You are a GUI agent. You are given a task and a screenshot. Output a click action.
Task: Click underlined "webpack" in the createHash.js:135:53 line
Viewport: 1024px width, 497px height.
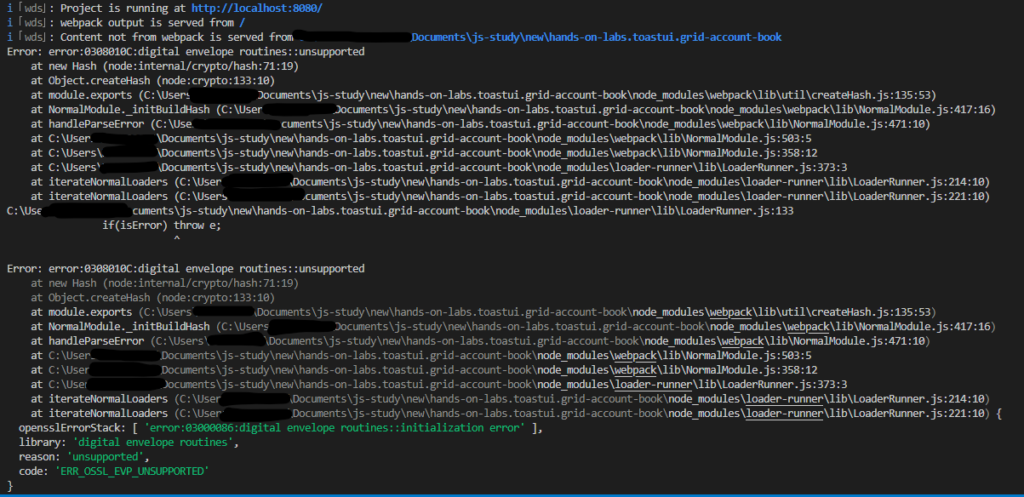click(730, 312)
